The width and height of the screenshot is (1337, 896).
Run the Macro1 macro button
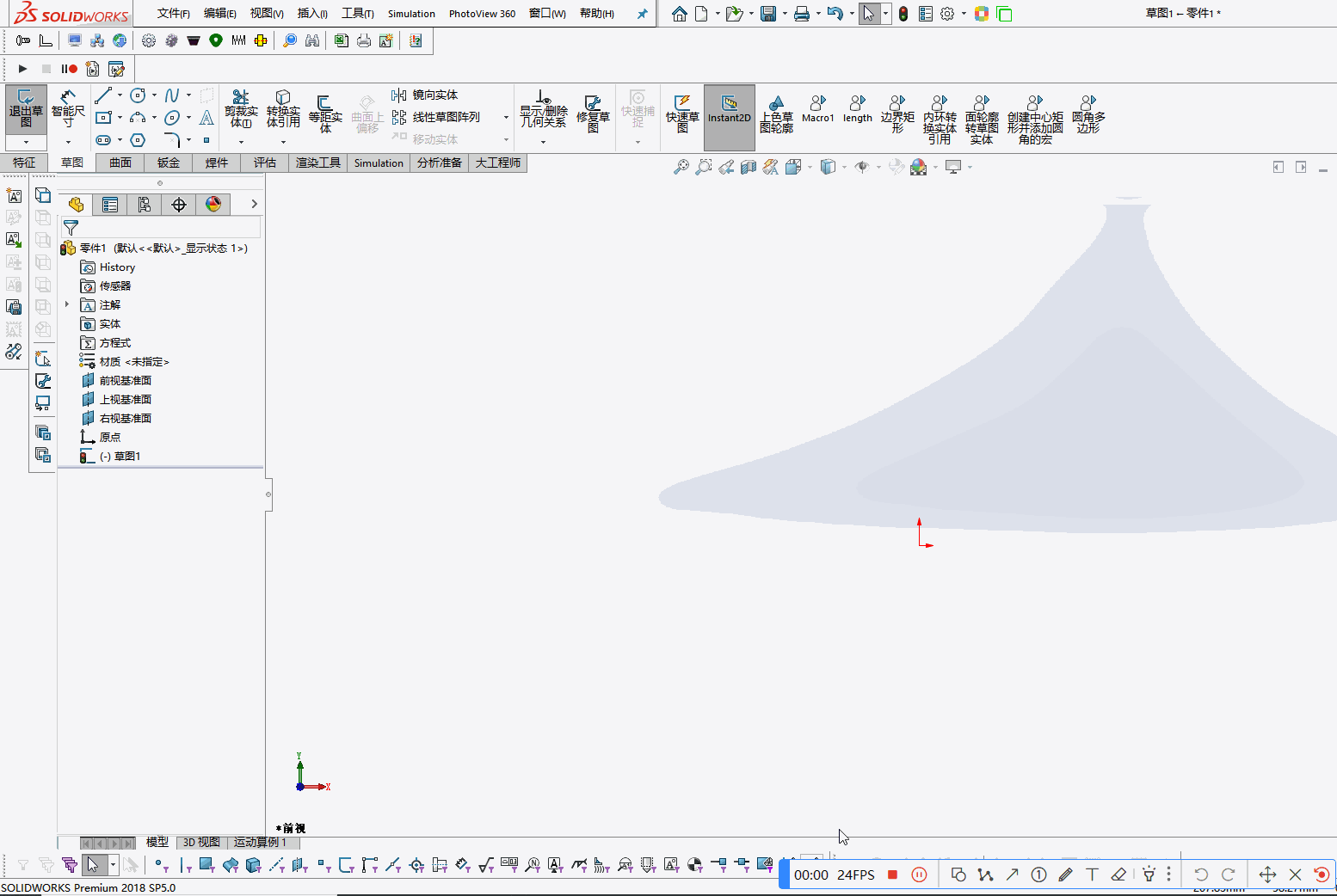(x=817, y=109)
